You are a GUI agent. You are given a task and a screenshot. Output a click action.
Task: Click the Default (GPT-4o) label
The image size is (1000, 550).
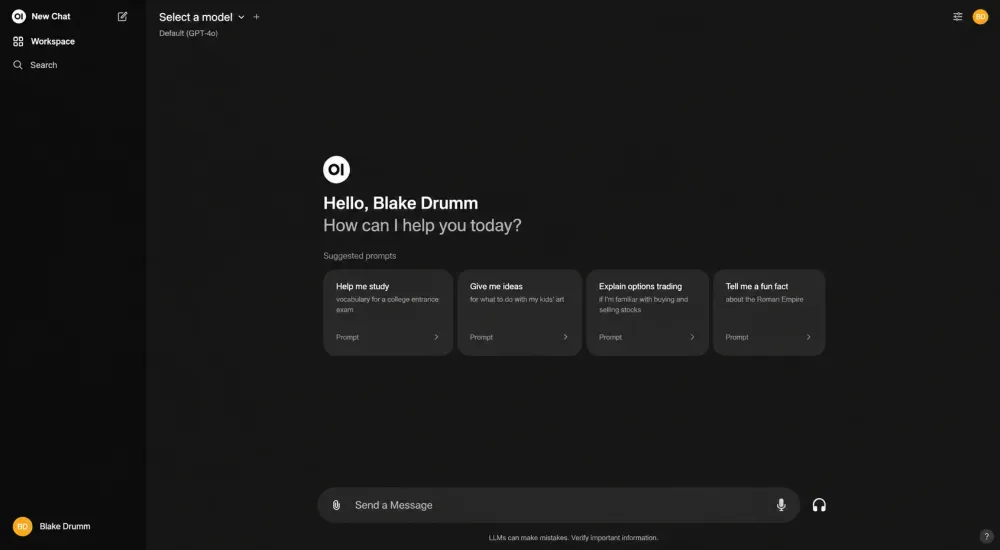point(188,33)
